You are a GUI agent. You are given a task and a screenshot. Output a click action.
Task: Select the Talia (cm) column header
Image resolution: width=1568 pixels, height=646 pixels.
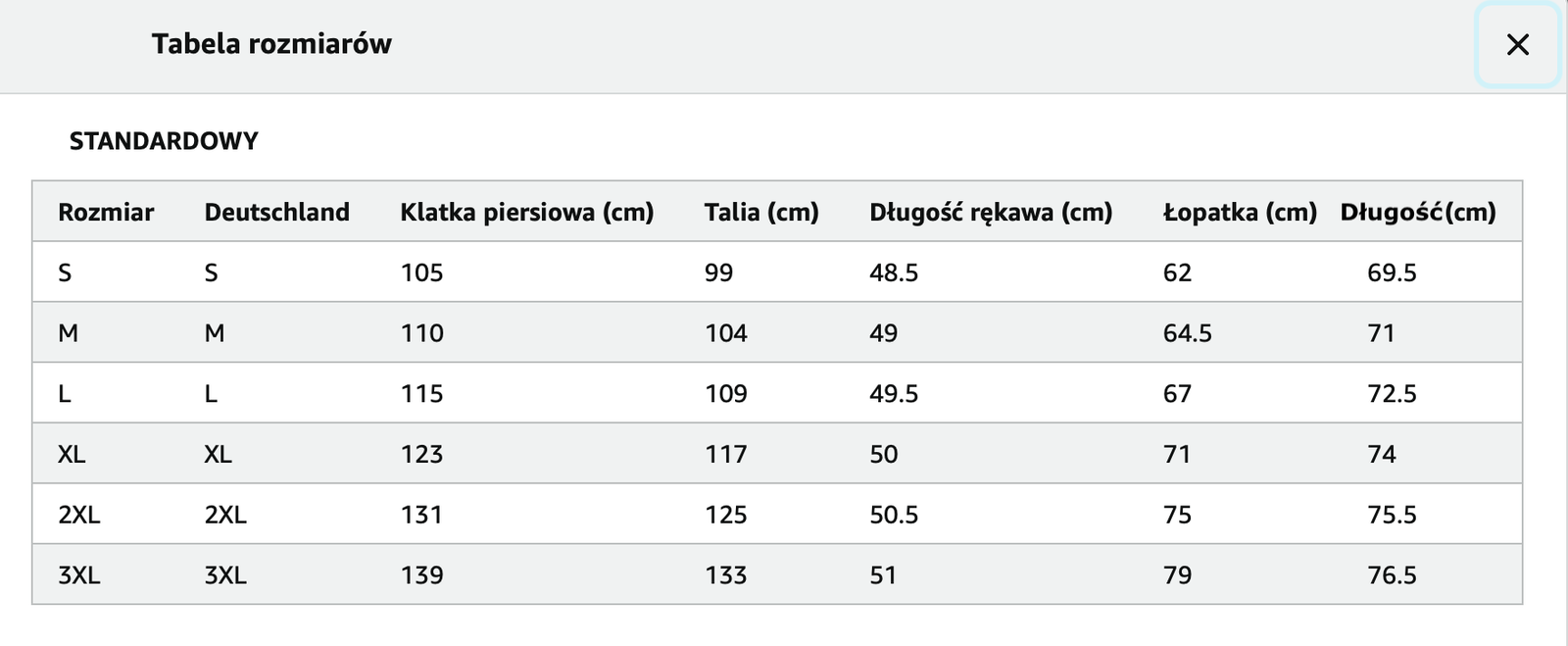point(761,213)
